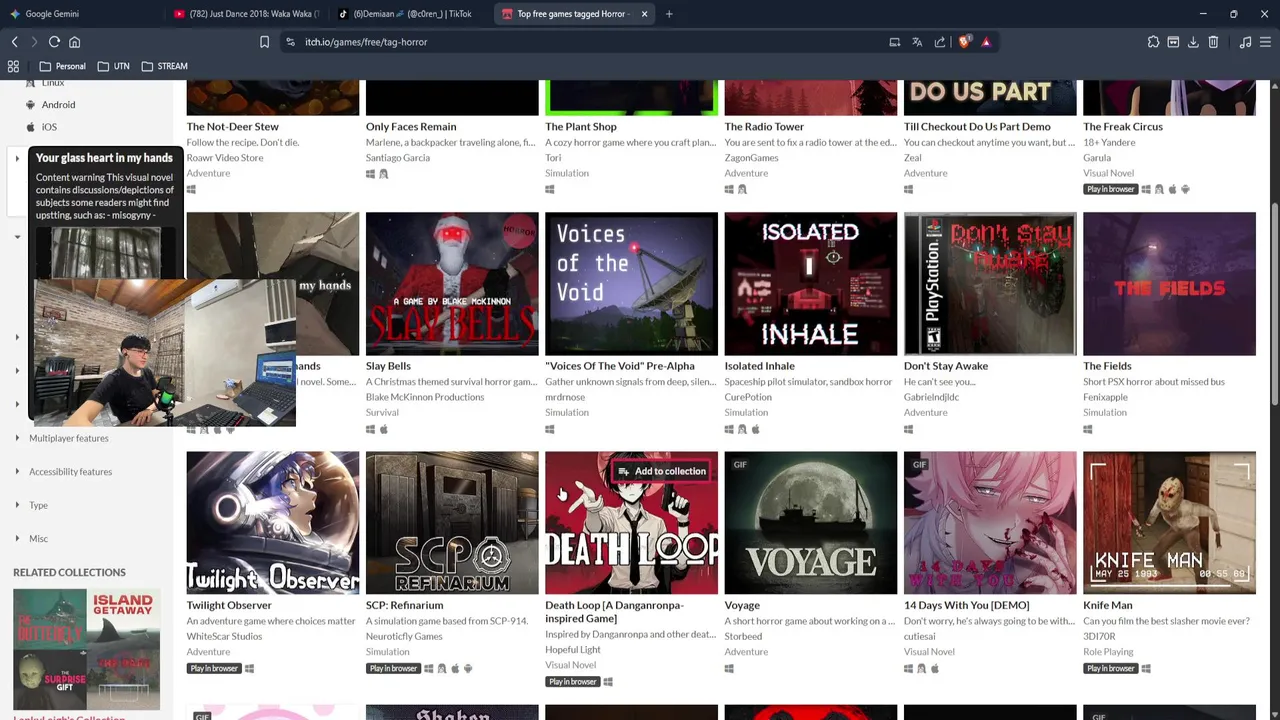The width and height of the screenshot is (1280, 720).
Task: Close the Top free games tab
Action: (x=644, y=14)
